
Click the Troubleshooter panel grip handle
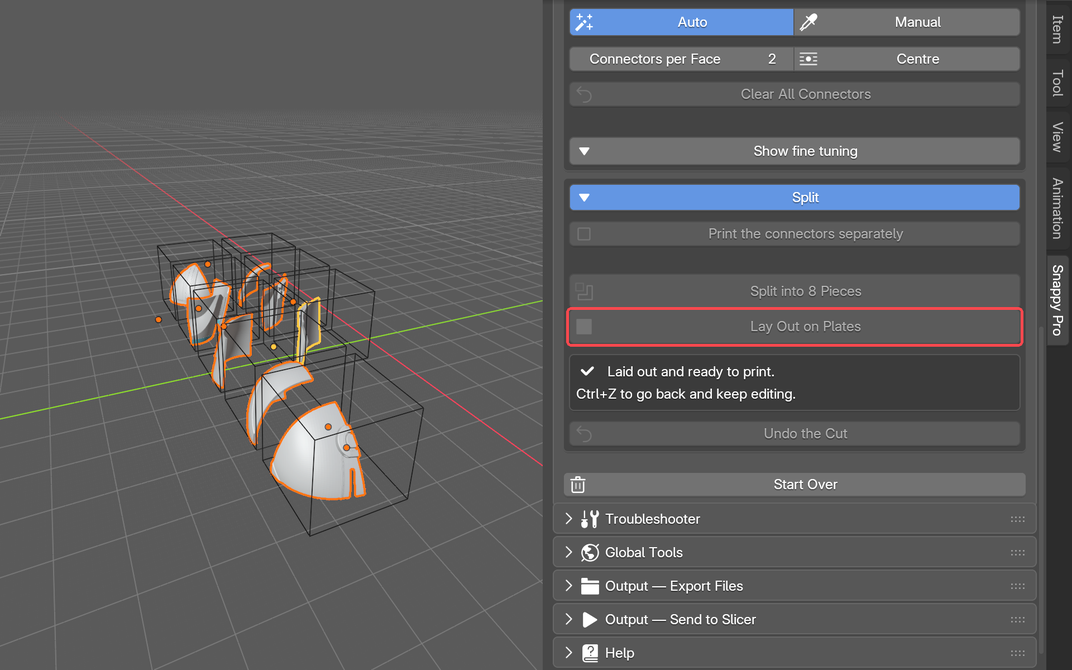(1017, 519)
